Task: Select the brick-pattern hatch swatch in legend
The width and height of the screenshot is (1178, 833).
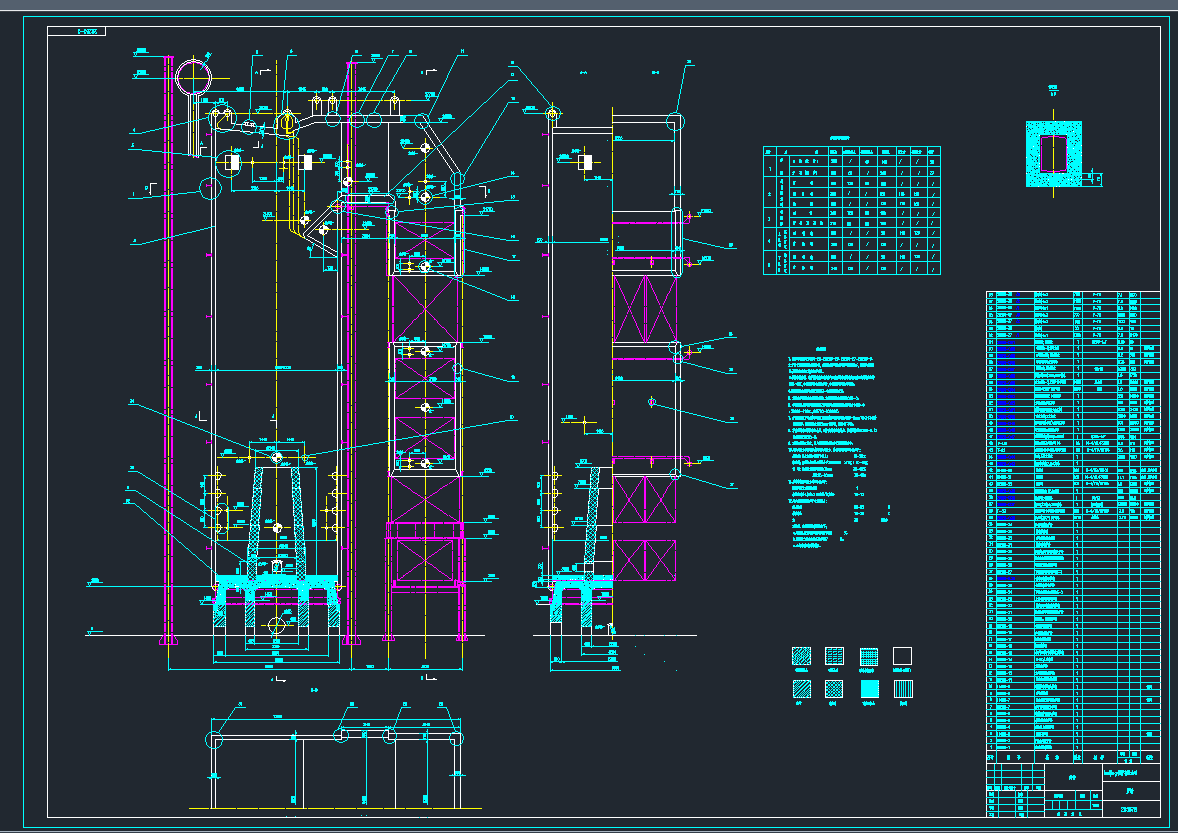Action: click(x=834, y=655)
